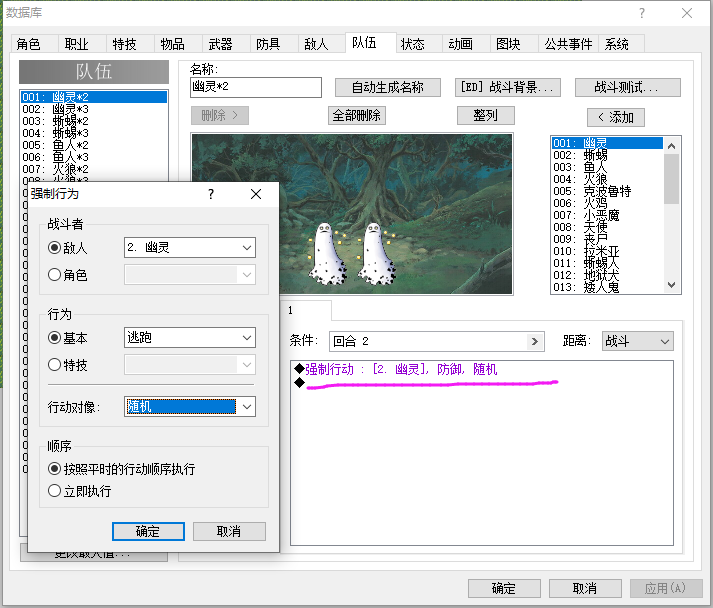Image resolution: width=713 pixels, height=608 pixels.
Task: Close the 强制行为 dialog with X
Action: point(256,194)
